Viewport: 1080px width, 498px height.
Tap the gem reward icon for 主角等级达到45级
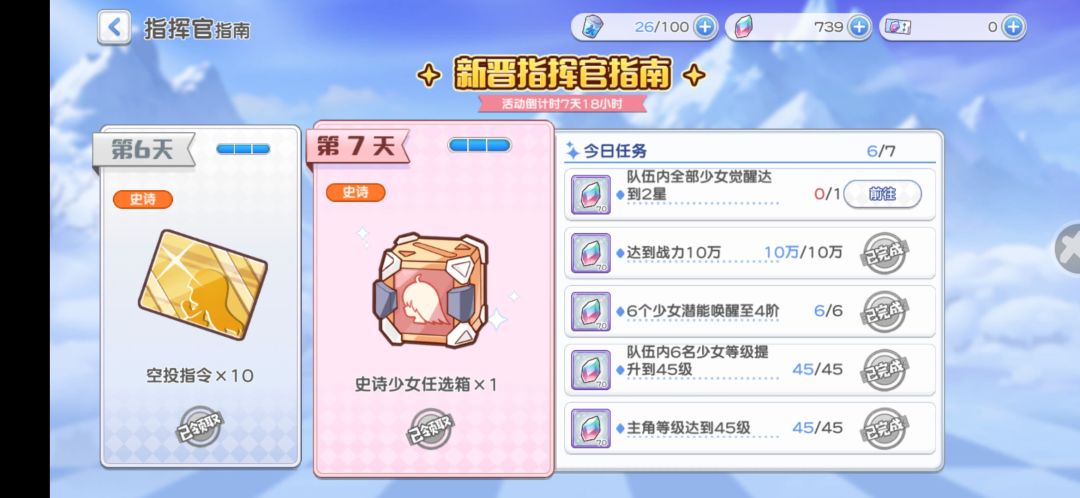(x=590, y=428)
